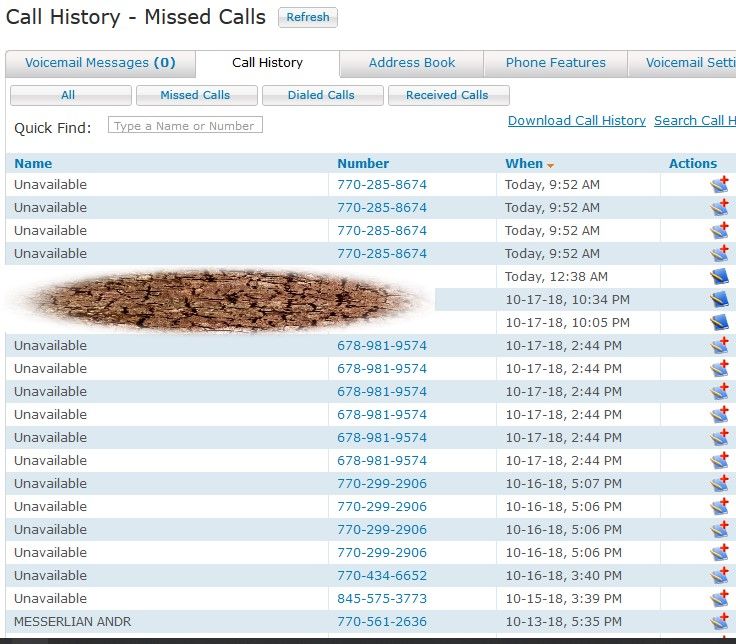Show Received Calls only
This screenshot has height=644, width=736.
(x=447, y=95)
